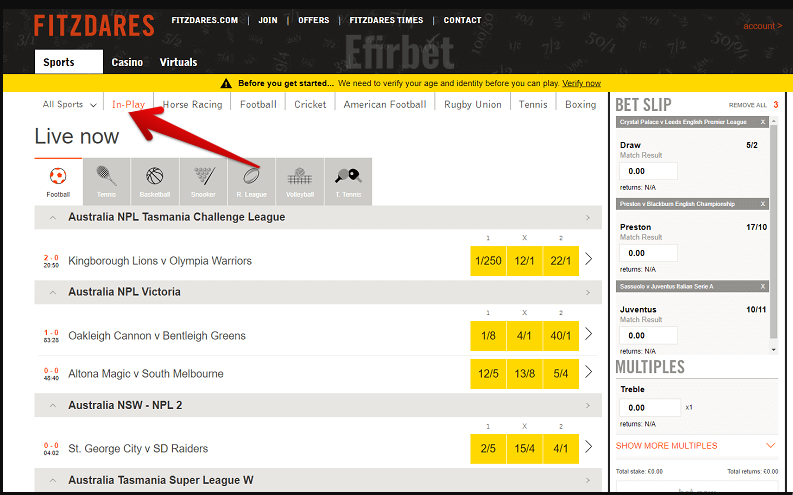Click the JOIN header link
Viewport: 793px width, 495px height.
(268, 20)
